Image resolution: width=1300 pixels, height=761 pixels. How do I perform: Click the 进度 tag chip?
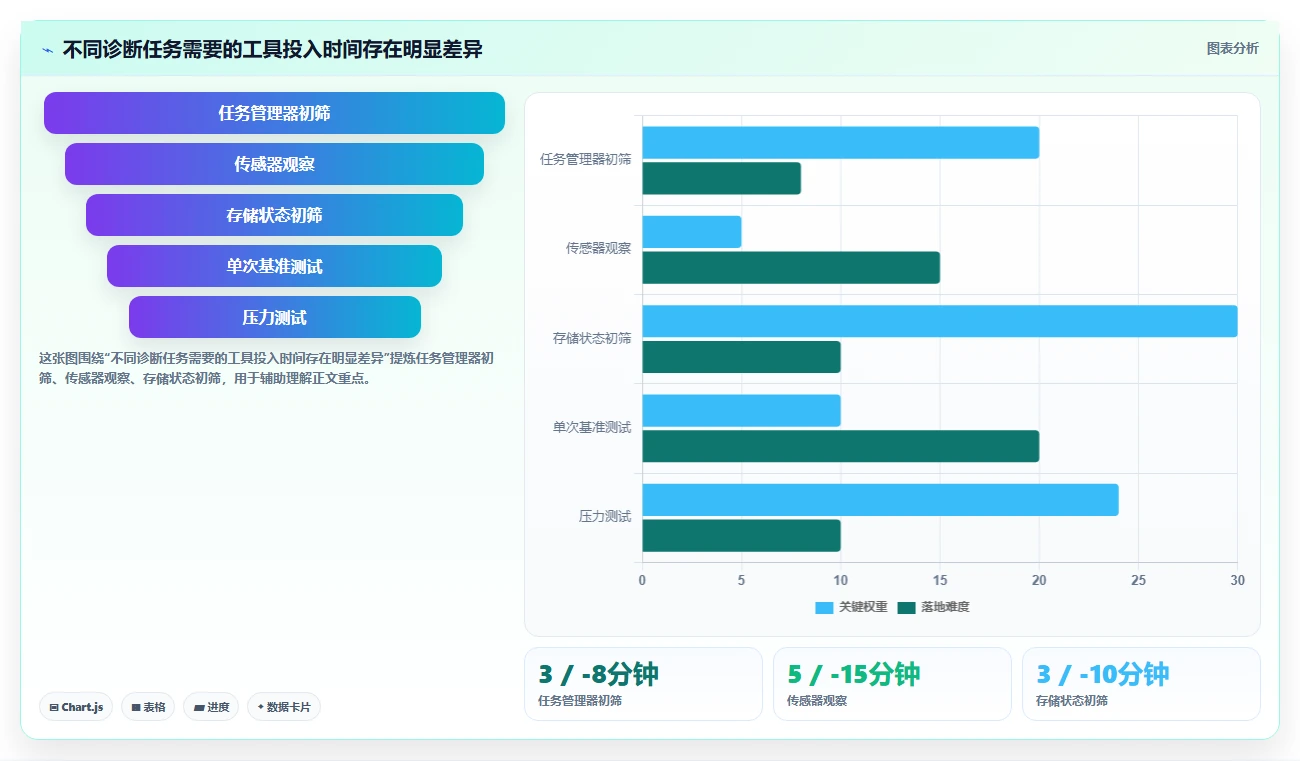211,707
